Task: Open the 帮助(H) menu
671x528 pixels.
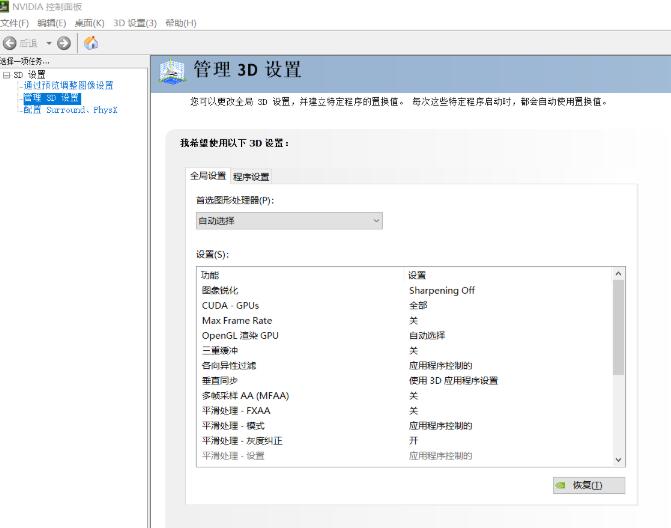Action: [180, 23]
